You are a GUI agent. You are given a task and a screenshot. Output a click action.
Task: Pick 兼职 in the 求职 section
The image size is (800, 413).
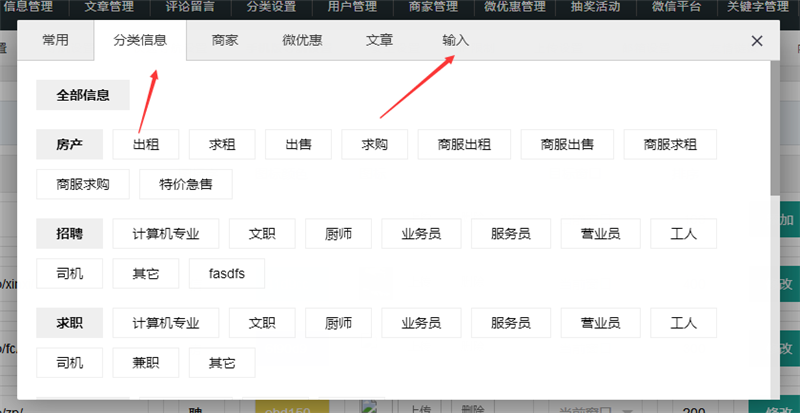[146, 362]
